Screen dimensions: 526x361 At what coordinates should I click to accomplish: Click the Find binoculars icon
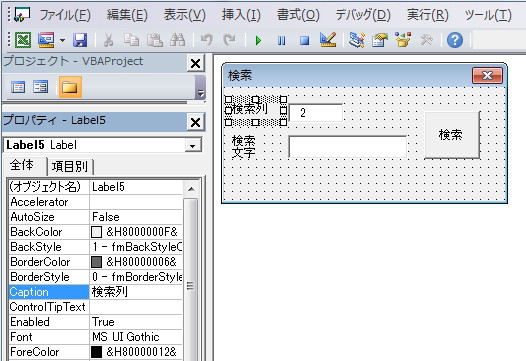pyautogui.click(x=177, y=40)
